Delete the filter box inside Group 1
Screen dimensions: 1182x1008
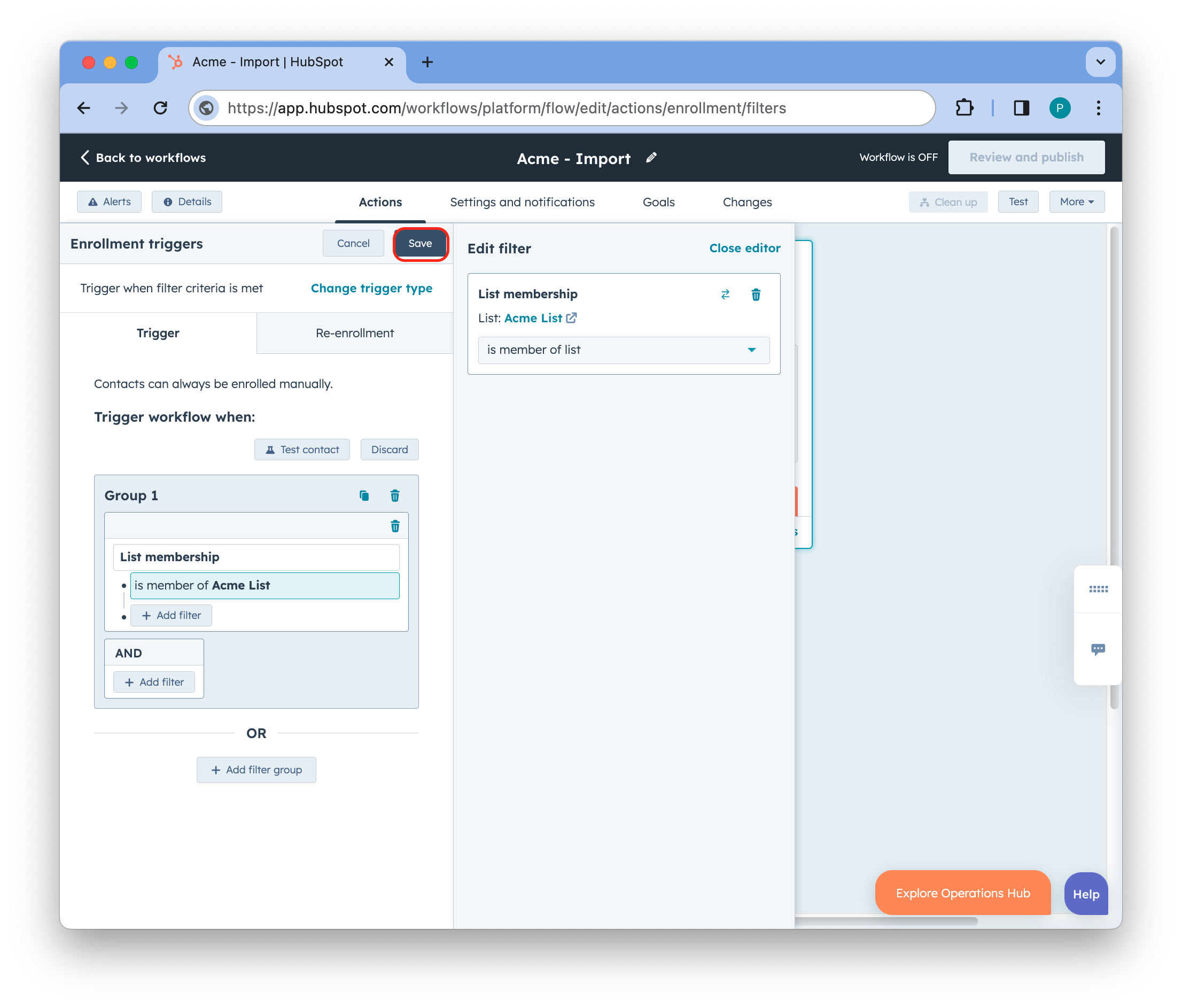click(395, 526)
